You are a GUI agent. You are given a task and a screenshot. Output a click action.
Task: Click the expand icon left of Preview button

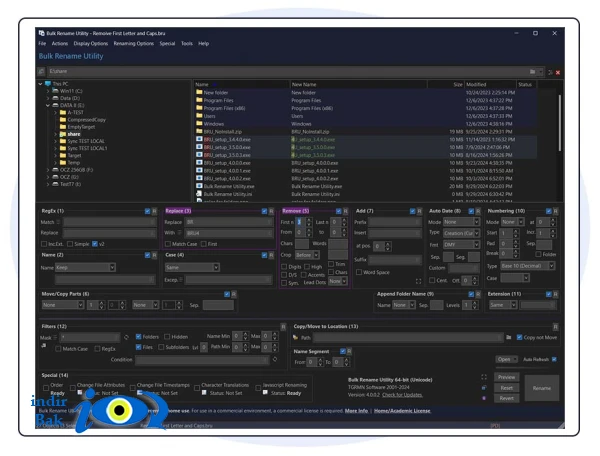tap(484, 377)
